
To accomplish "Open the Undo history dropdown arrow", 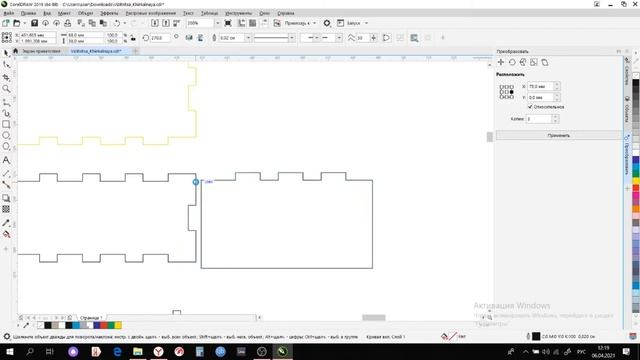I will click(125, 23).
